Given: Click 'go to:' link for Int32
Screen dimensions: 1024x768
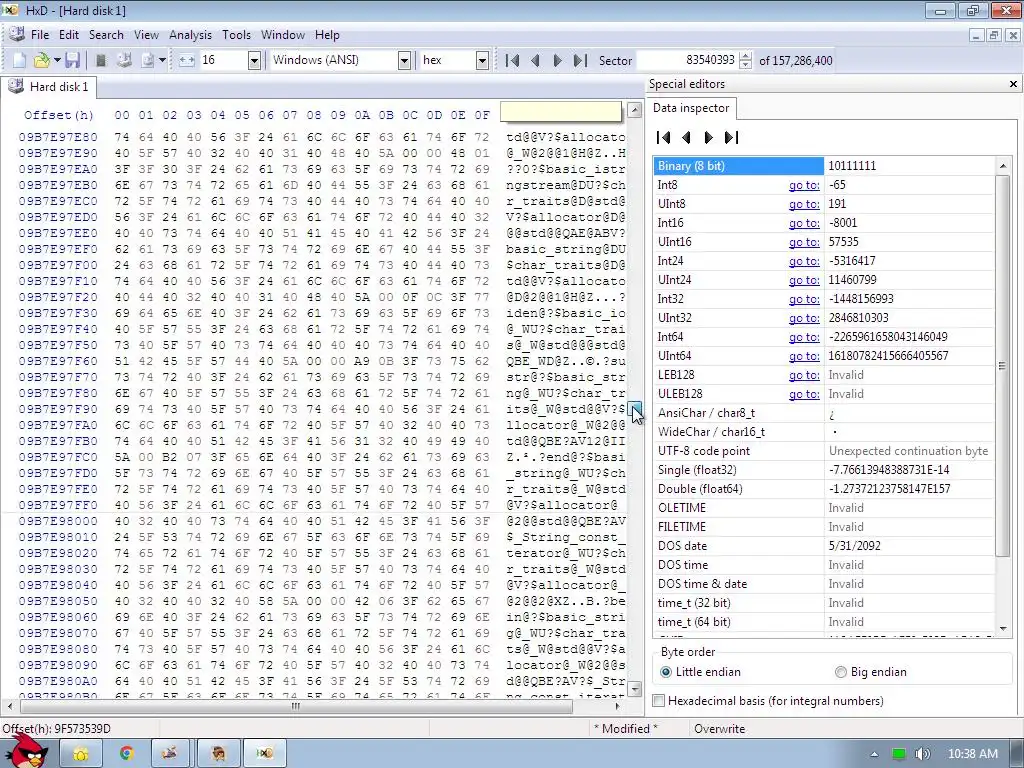Looking at the screenshot, I should click(x=804, y=299).
